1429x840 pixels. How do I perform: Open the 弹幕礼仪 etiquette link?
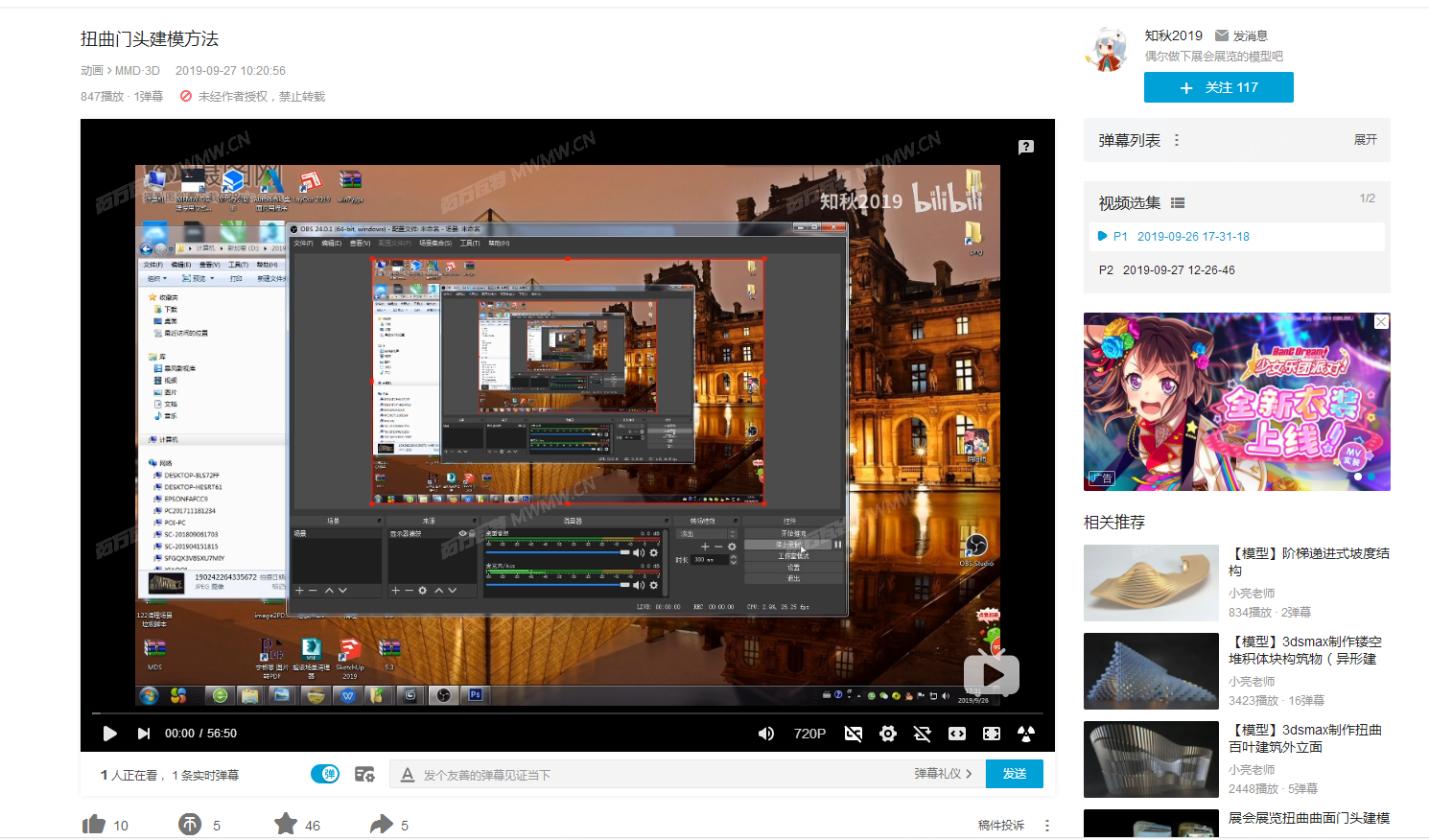943,774
